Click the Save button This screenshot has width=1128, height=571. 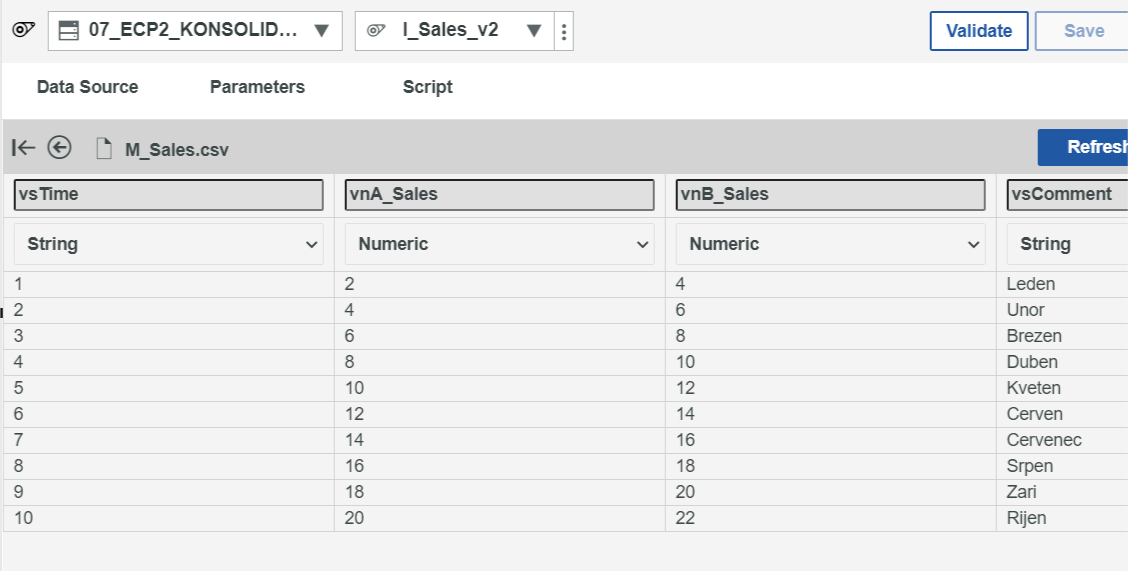(x=1083, y=31)
